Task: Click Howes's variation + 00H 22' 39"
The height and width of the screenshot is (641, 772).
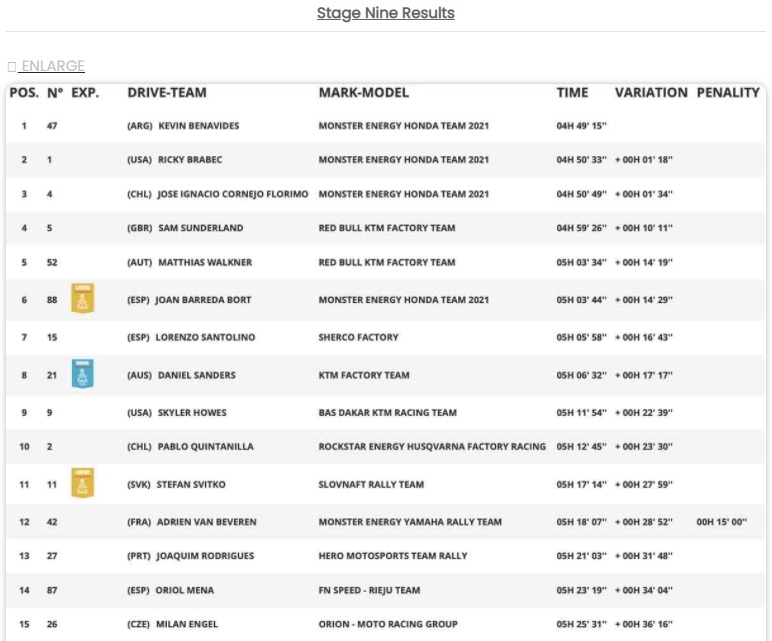Action: coord(644,413)
